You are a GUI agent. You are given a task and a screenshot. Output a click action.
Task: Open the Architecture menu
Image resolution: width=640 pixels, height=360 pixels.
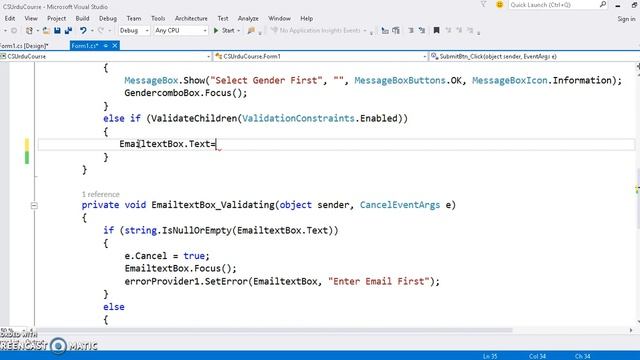(191, 18)
